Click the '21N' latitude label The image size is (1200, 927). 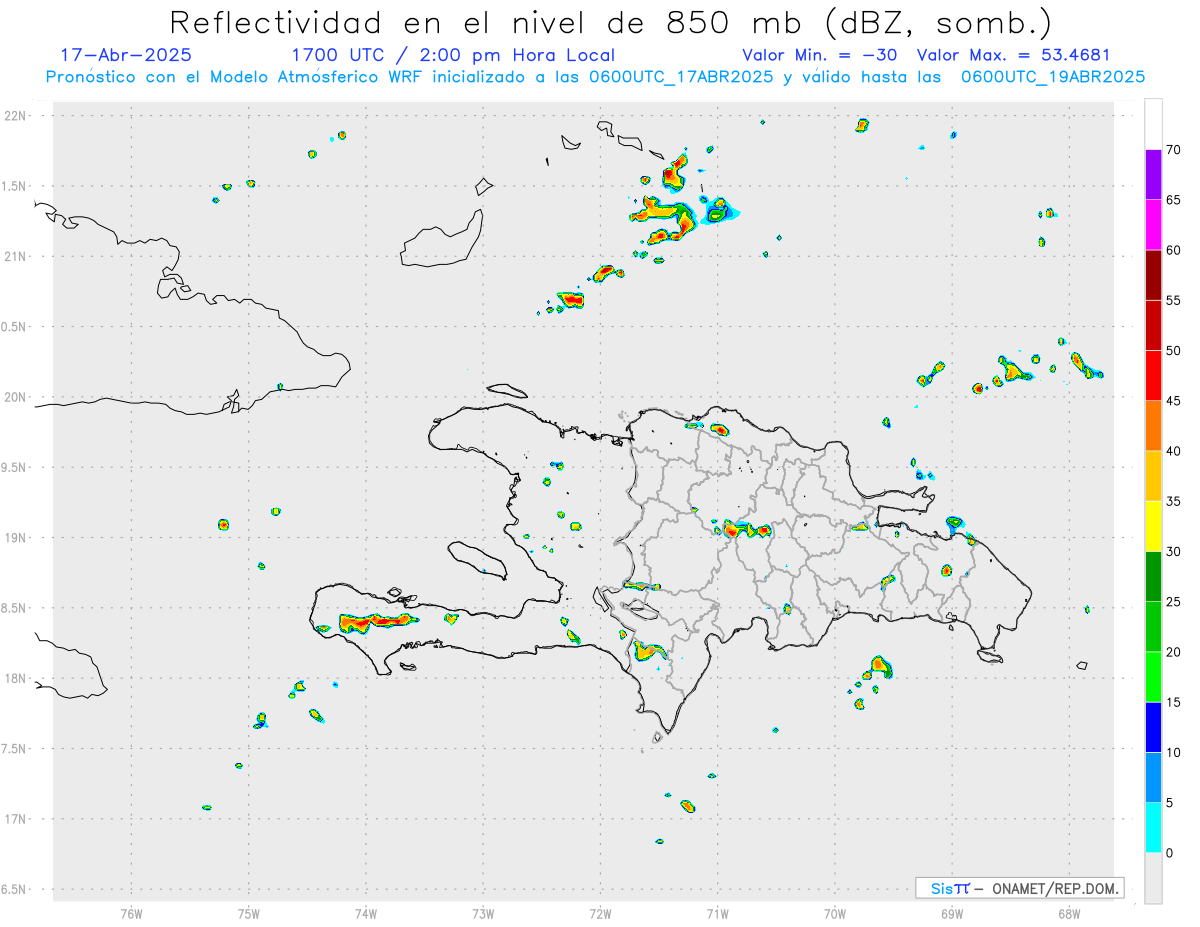click(x=16, y=256)
